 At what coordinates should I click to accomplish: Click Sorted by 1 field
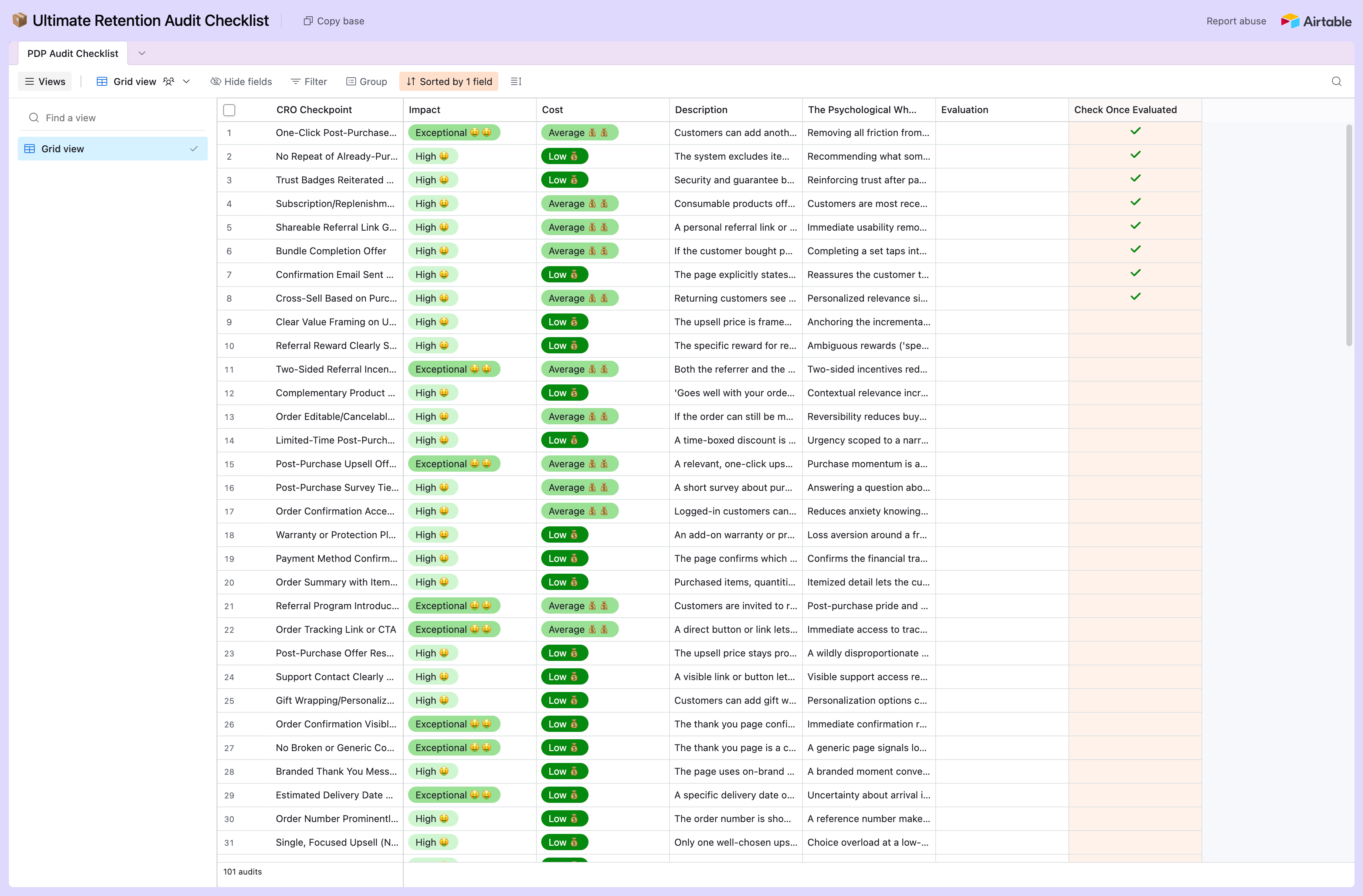point(449,81)
